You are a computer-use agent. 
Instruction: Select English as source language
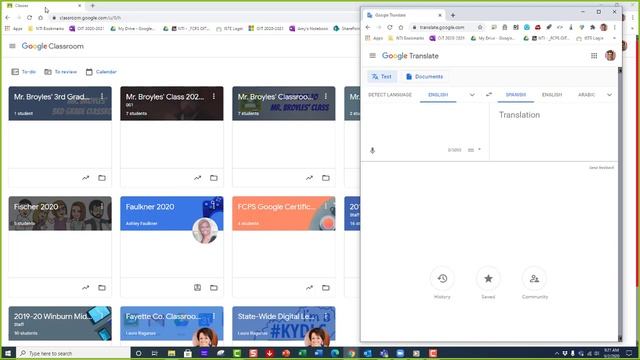[x=438, y=95]
